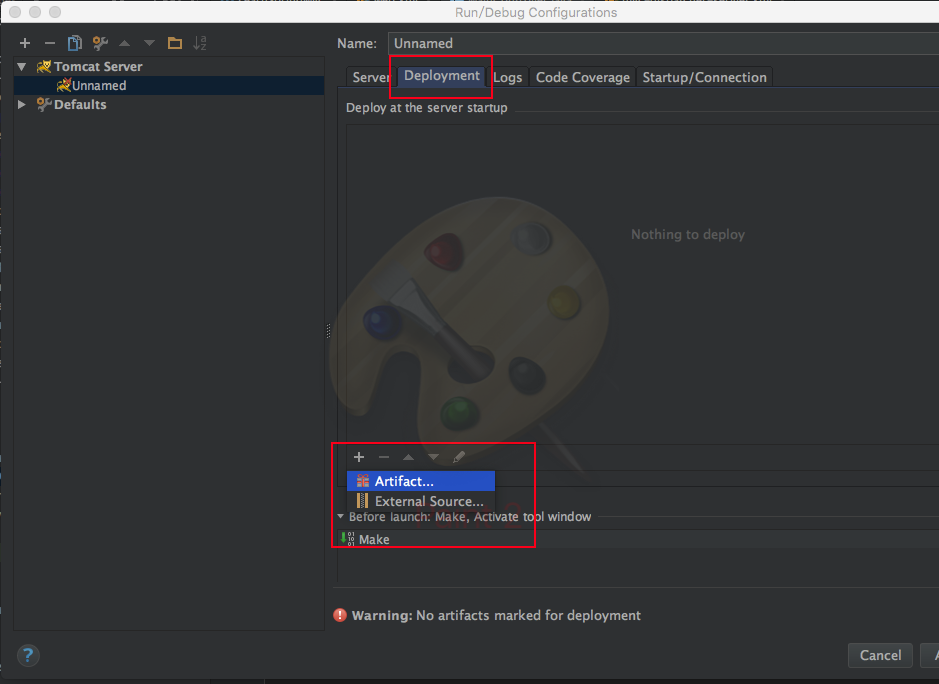This screenshot has width=939, height=684.
Task: Click the Defaults wrench icon in tree
Action: pos(44,104)
